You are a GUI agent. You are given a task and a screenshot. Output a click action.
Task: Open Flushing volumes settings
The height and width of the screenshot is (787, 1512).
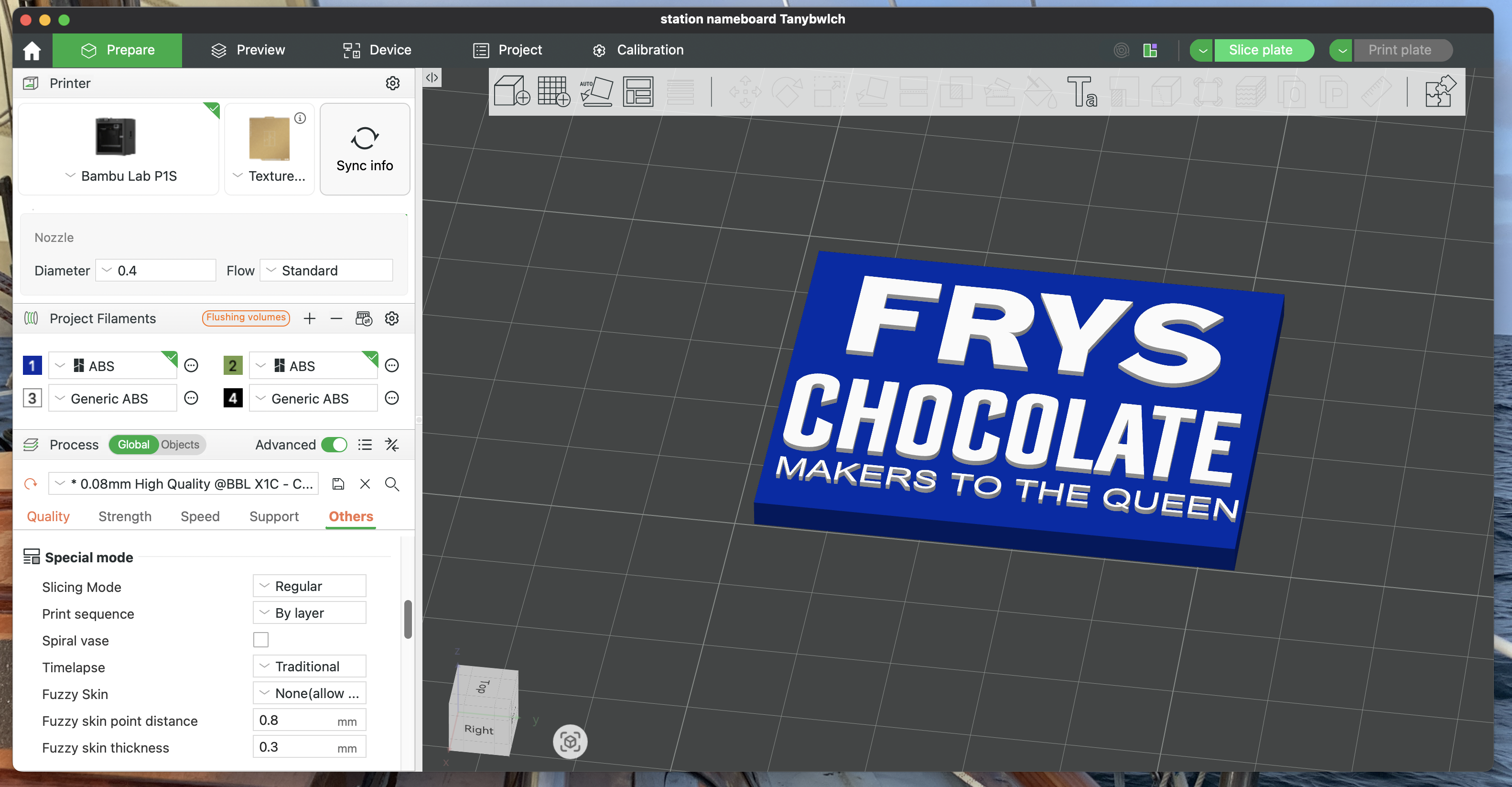click(246, 318)
